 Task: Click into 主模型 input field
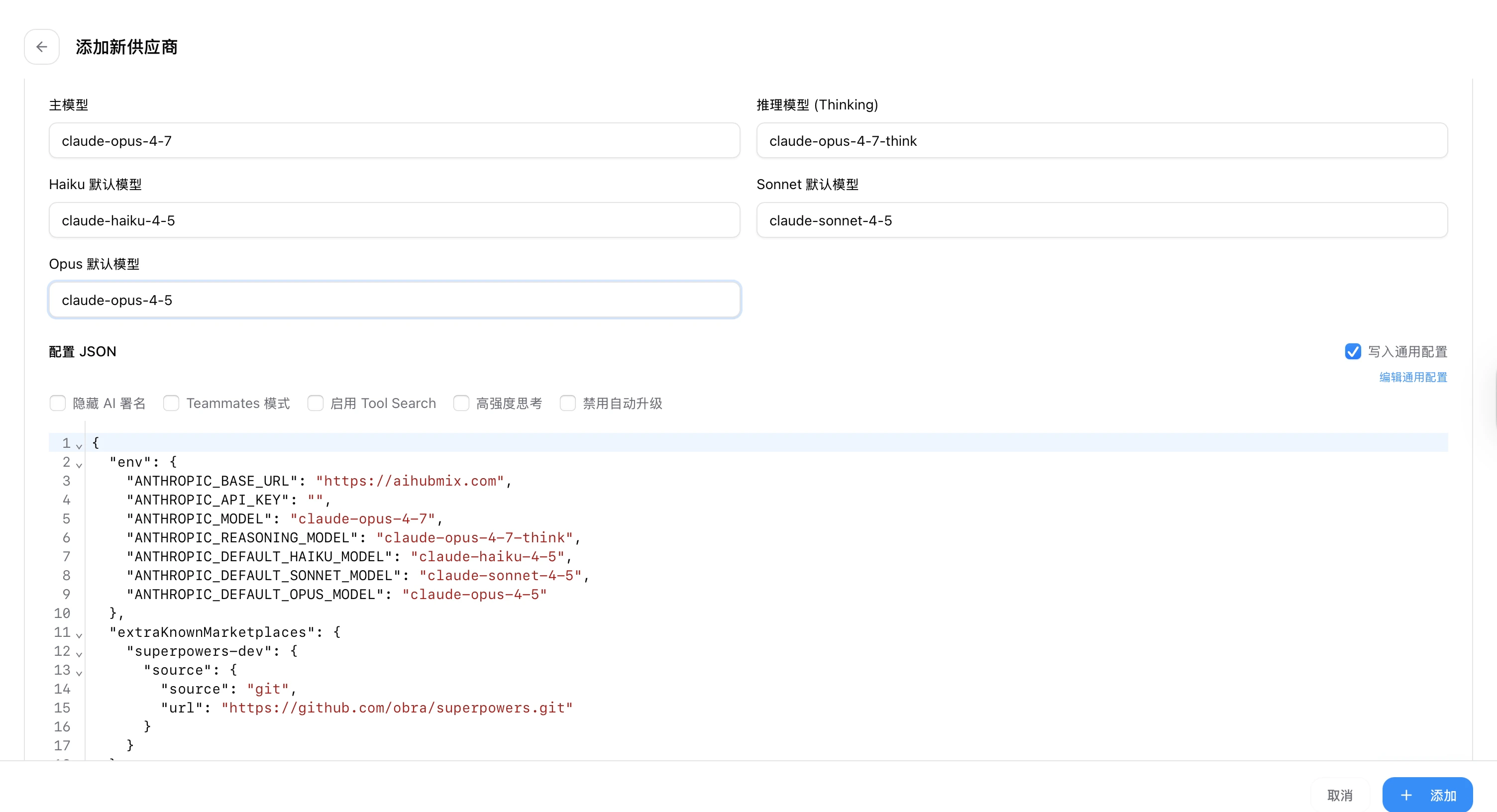click(x=394, y=141)
